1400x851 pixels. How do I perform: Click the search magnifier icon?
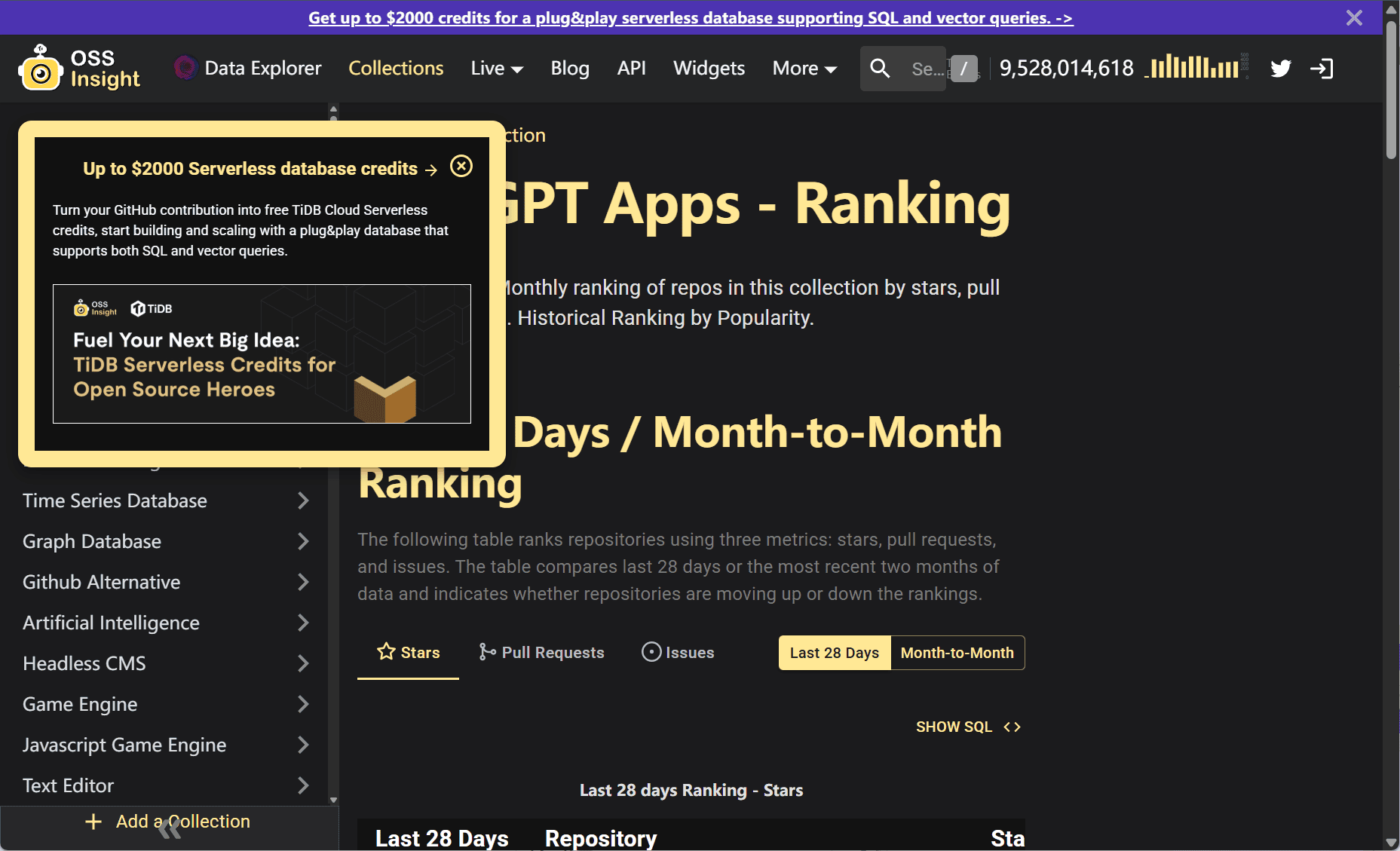(x=880, y=69)
